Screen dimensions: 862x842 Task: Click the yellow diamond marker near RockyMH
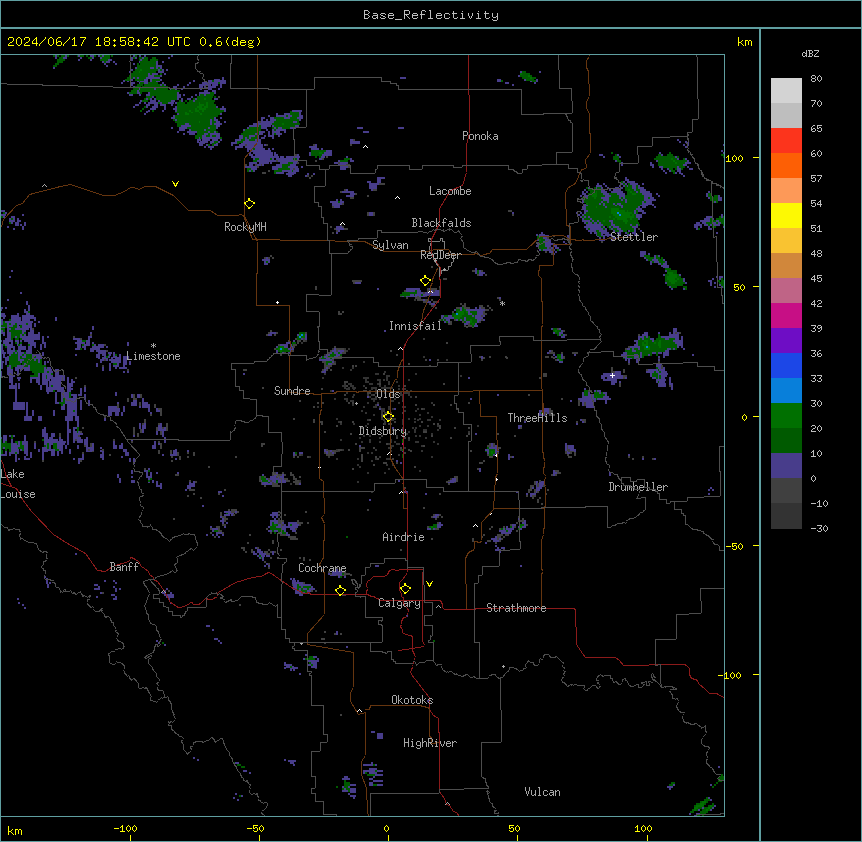(250, 204)
